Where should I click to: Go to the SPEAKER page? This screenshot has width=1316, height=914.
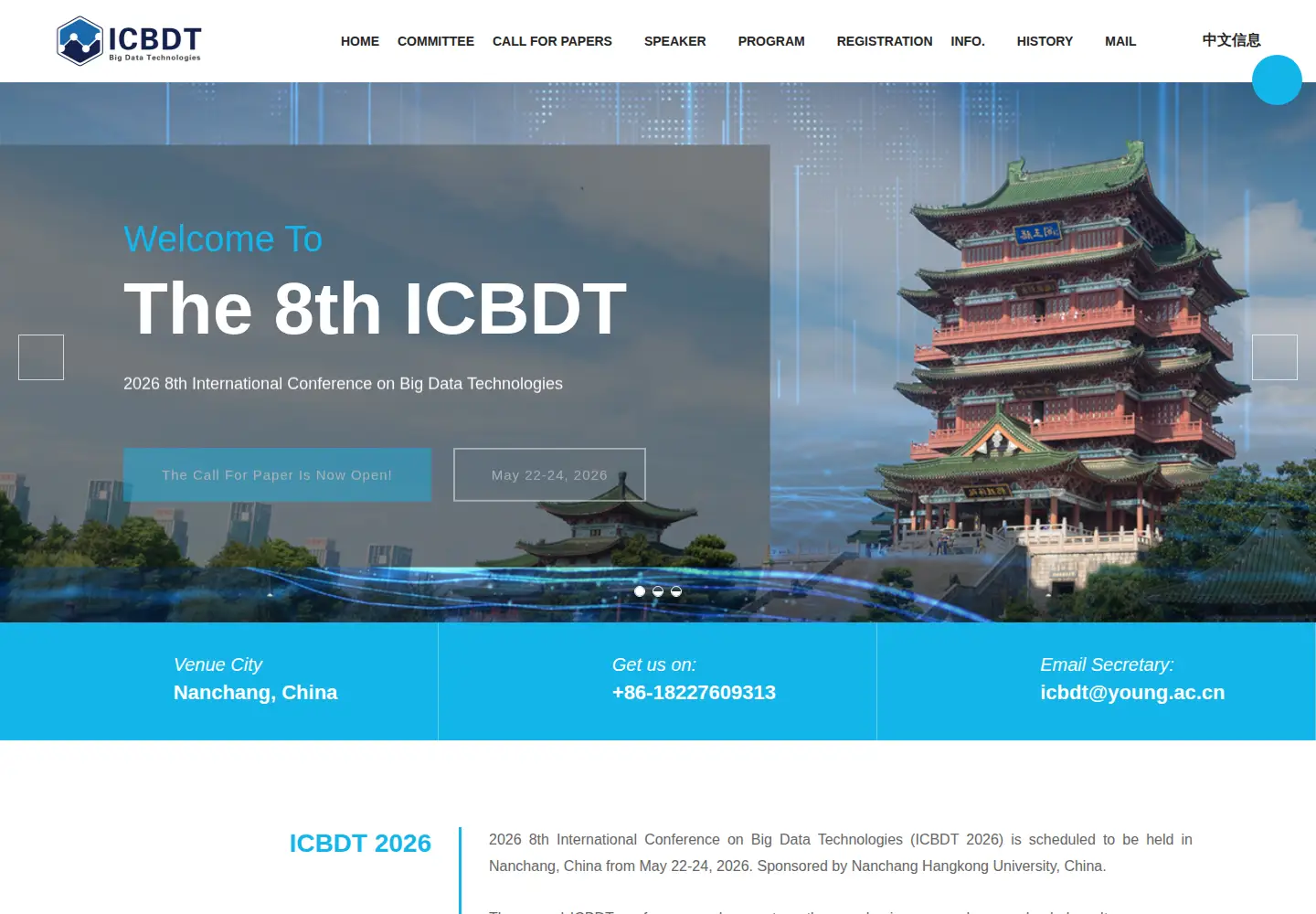click(x=675, y=41)
